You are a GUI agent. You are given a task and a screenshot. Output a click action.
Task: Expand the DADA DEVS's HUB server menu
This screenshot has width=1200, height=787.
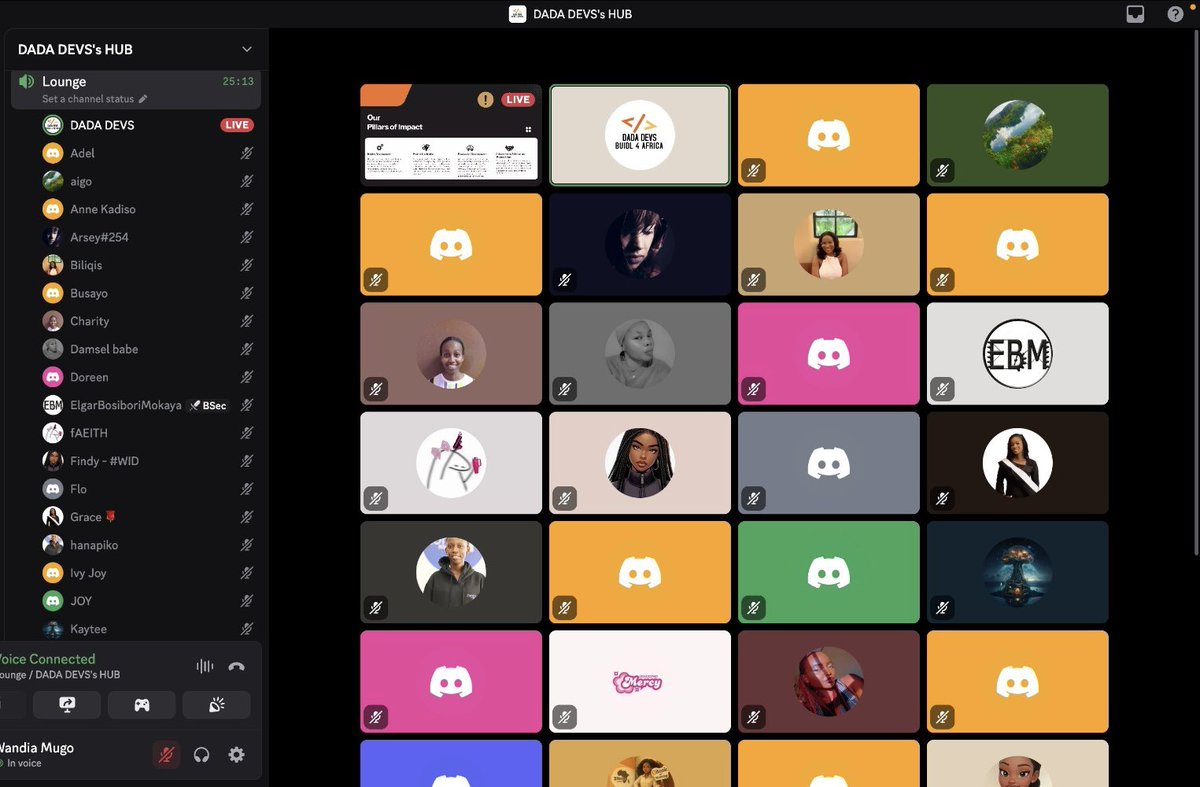(247, 49)
